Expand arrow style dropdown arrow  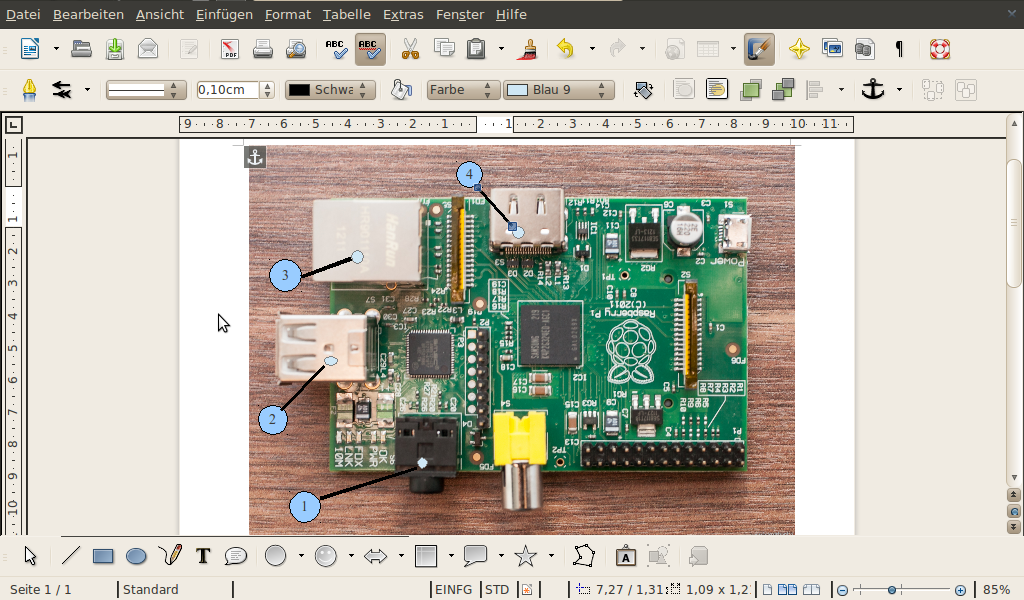click(87, 89)
